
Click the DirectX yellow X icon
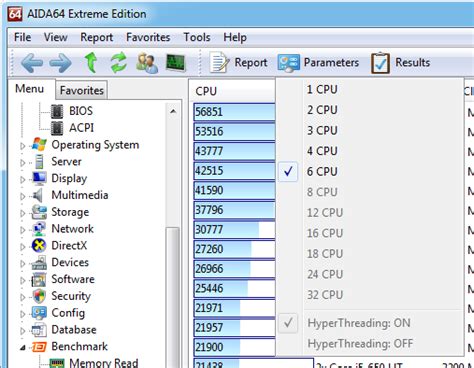pyautogui.click(x=39, y=246)
